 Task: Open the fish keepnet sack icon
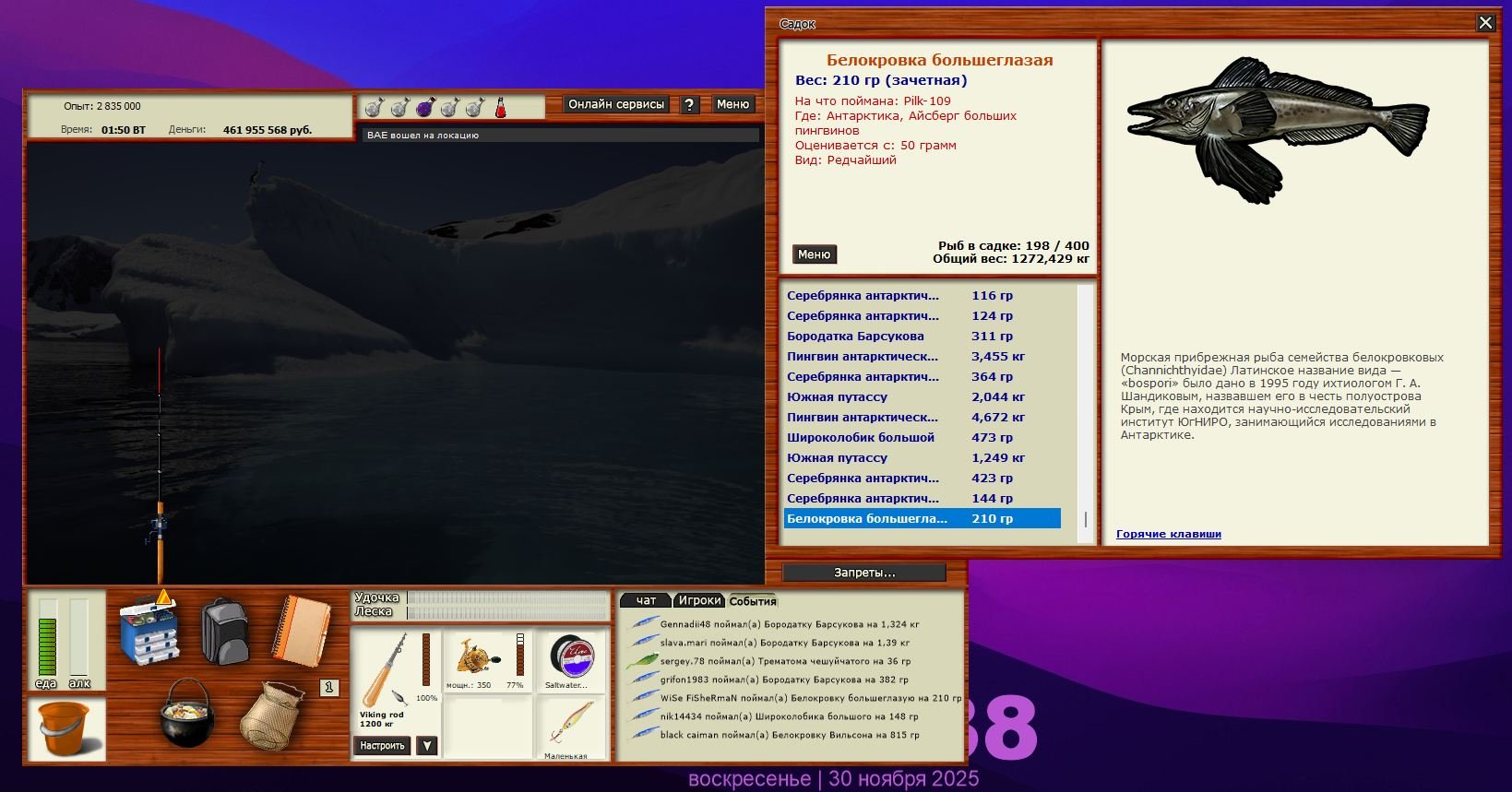click(271, 715)
